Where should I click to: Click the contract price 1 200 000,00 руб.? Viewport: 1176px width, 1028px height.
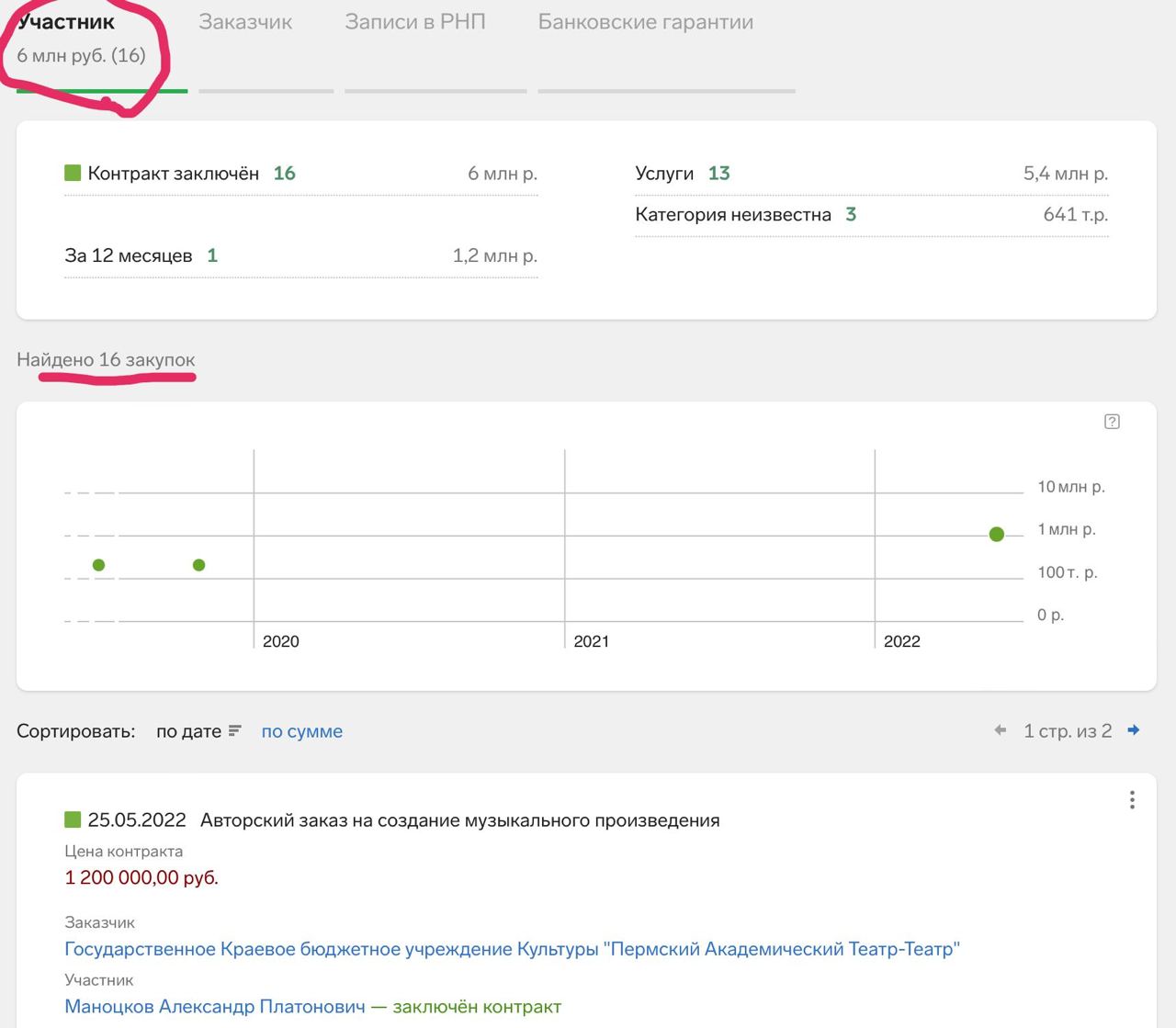[x=141, y=878]
